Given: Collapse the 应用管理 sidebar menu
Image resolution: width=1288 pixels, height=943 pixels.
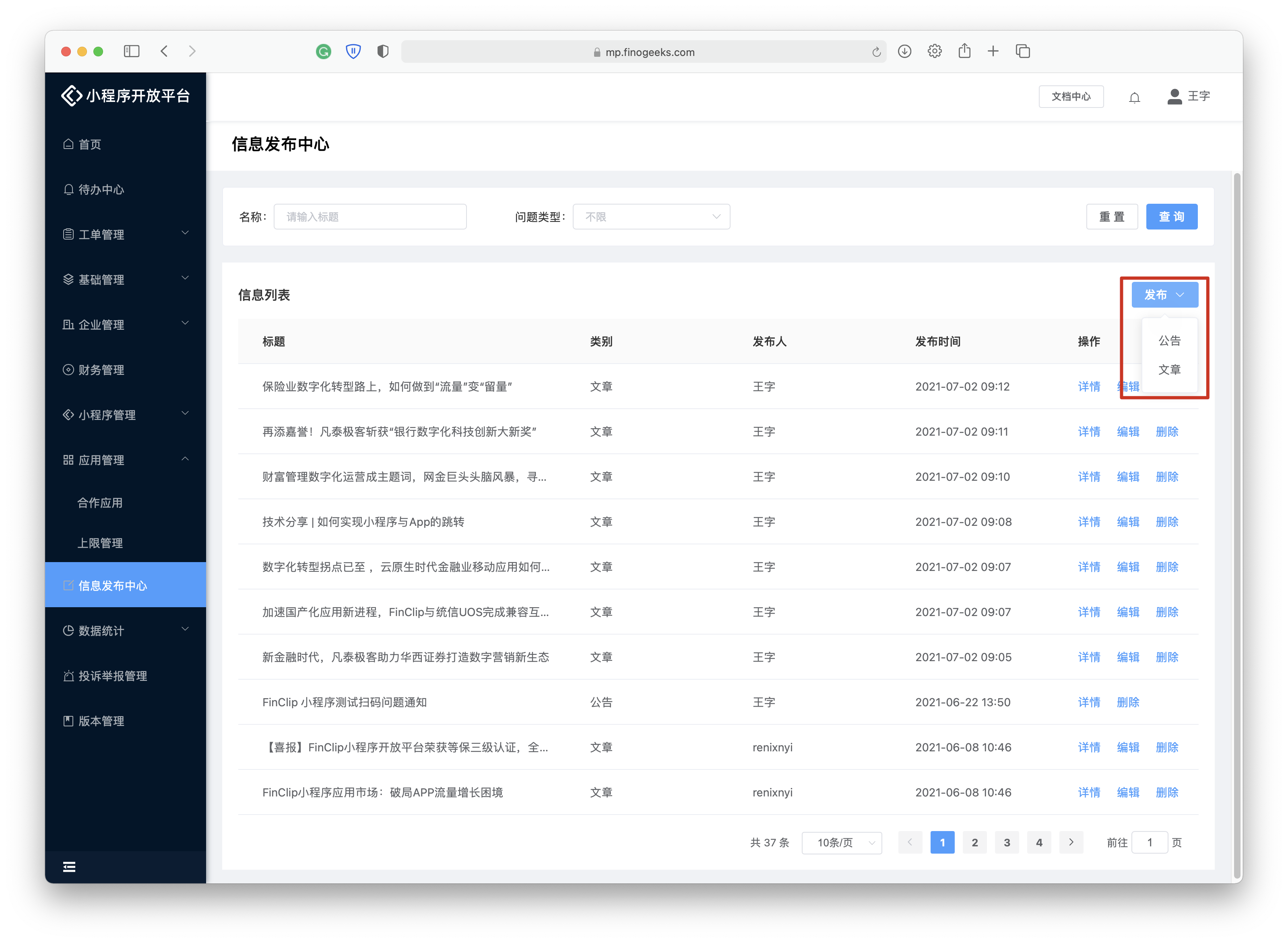Looking at the screenshot, I should point(126,460).
